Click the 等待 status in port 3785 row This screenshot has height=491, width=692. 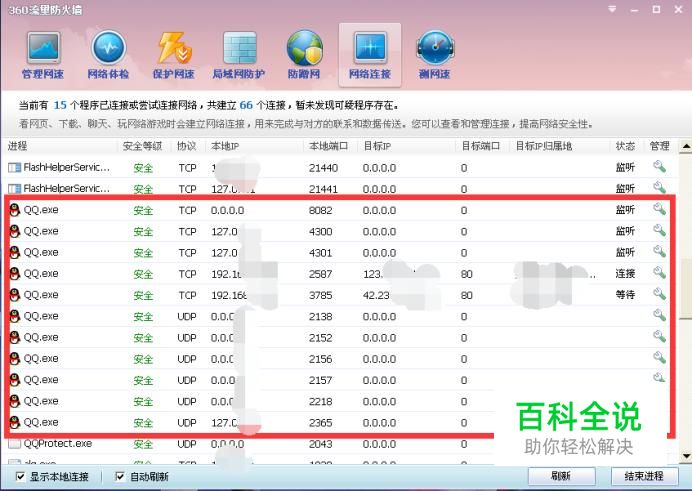pyautogui.click(x=625, y=295)
